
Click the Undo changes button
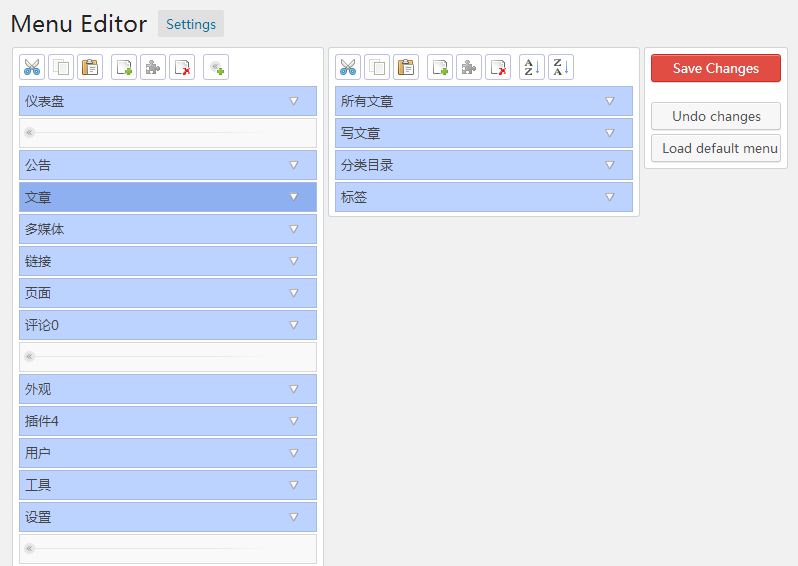coord(715,116)
